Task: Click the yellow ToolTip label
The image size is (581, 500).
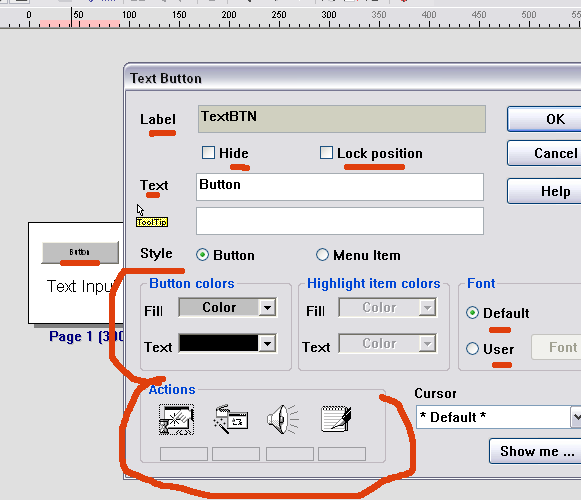Action: 152,222
